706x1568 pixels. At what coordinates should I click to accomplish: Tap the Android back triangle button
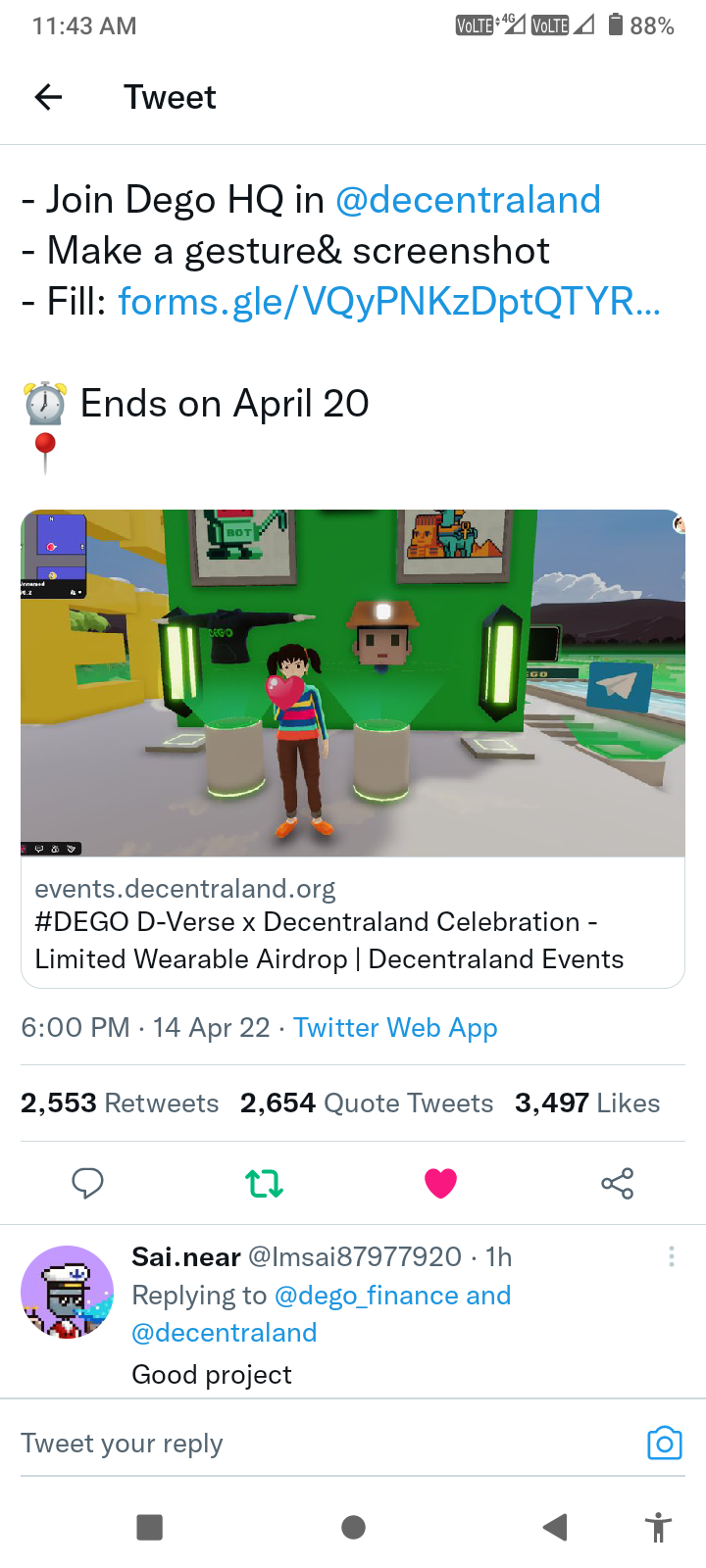[555, 1527]
